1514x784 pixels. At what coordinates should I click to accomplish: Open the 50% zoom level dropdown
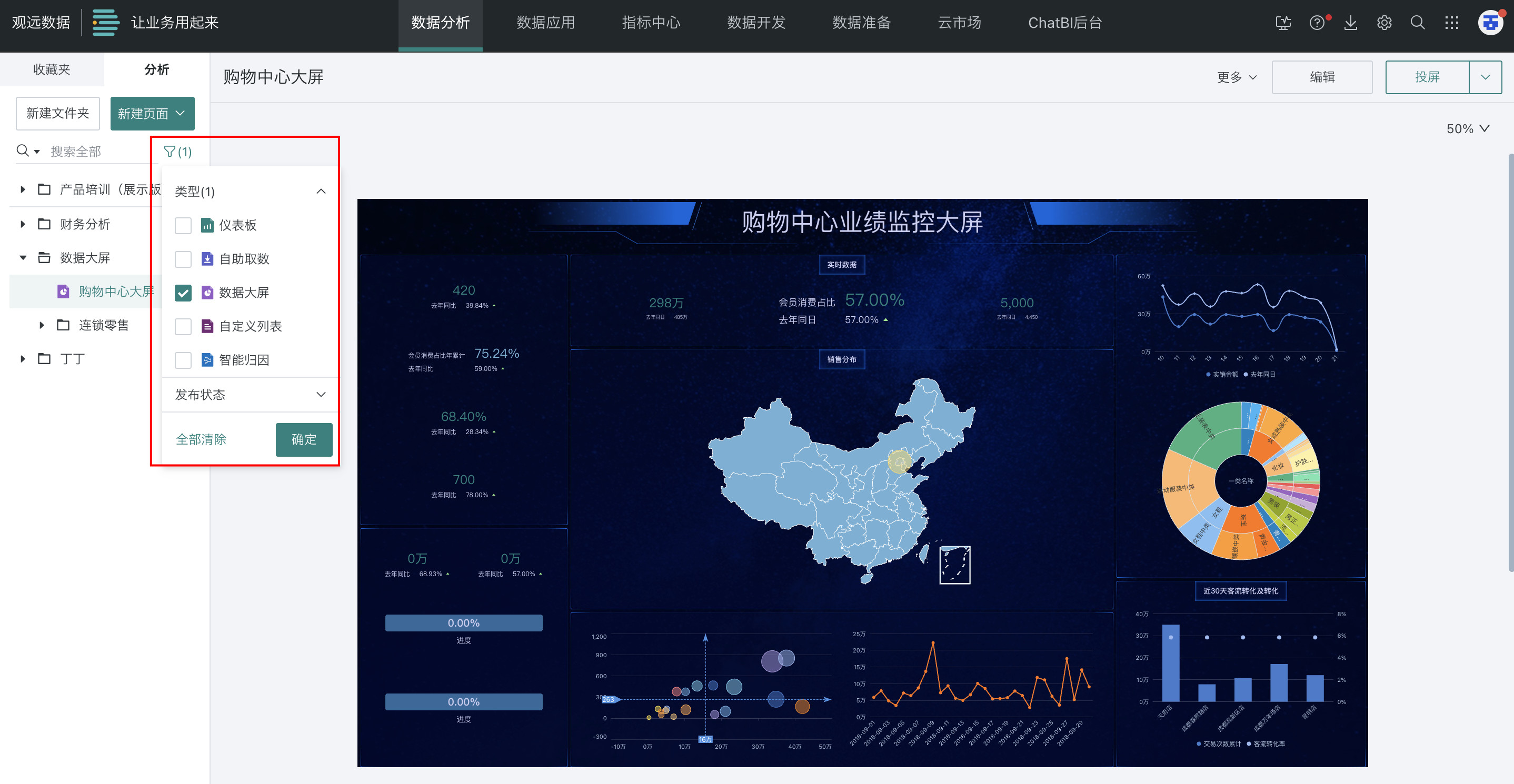tap(1467, 128)
